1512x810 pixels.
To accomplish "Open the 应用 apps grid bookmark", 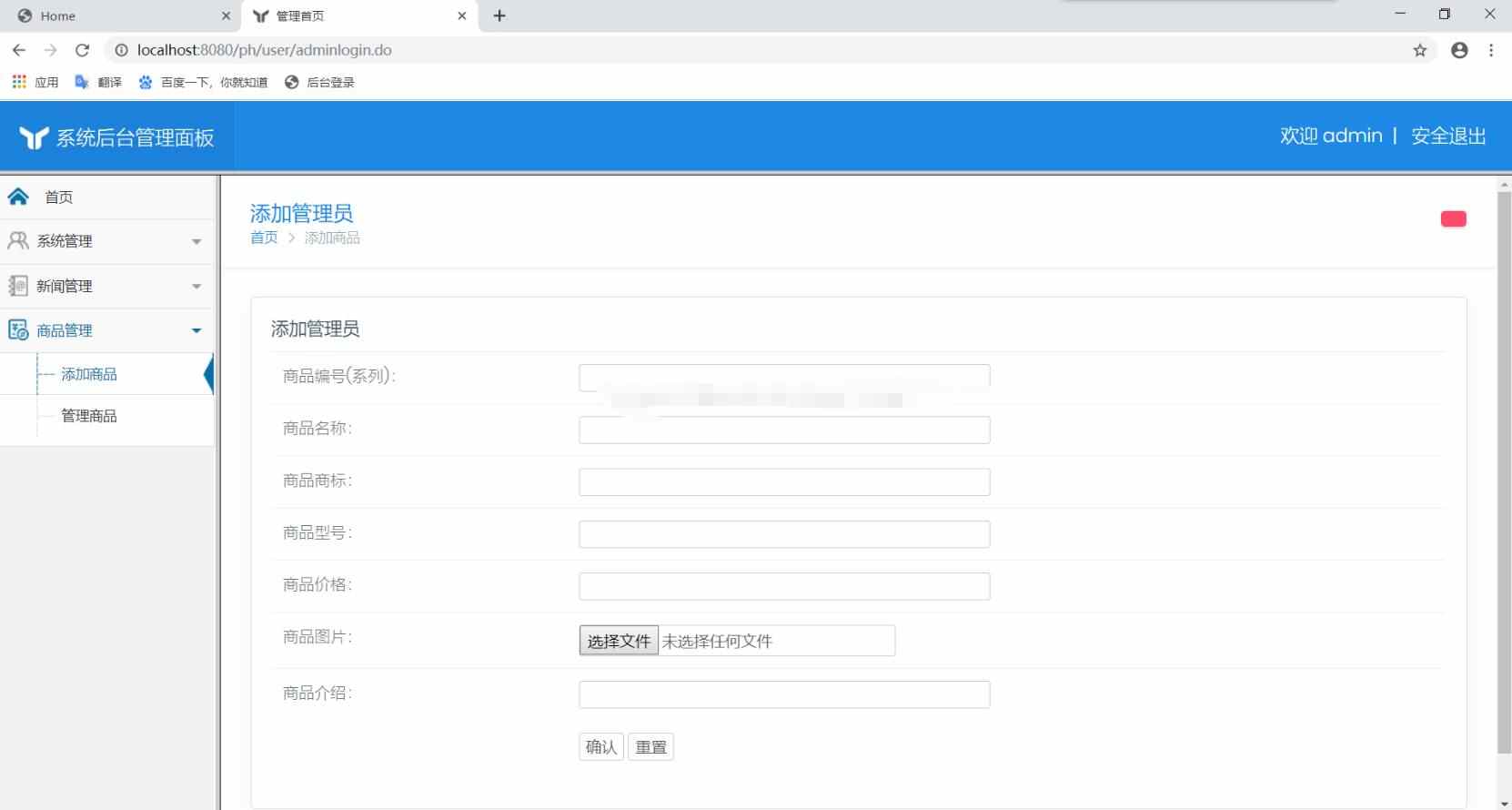I will tap(35, 82).
